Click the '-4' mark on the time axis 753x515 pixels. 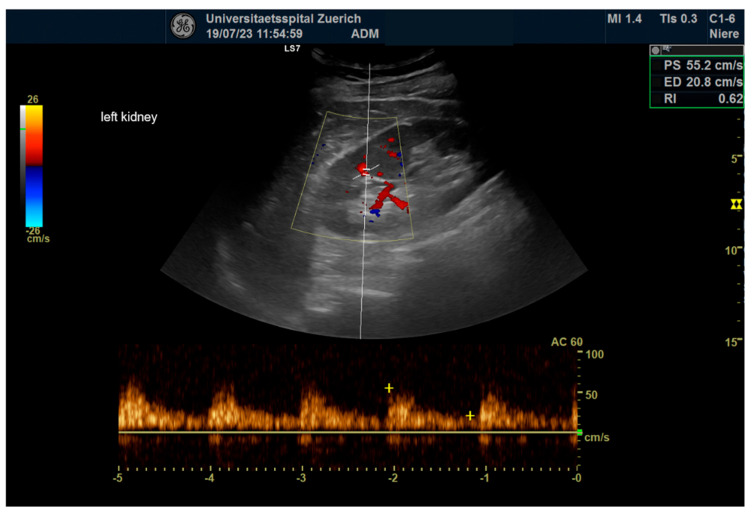[x=209, y=478]
